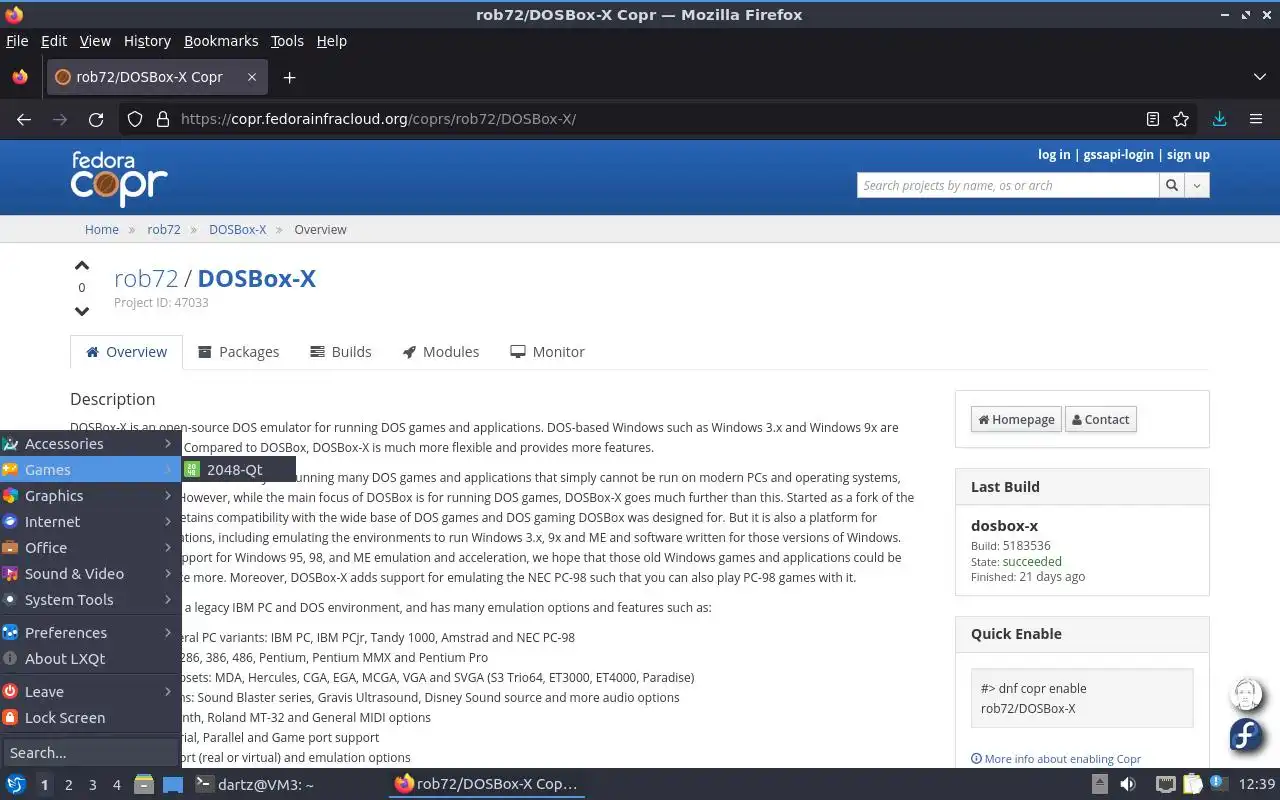Screen dimensions: 1280x800
Task: Go back using the back arrow
Action: coord(24,119)
